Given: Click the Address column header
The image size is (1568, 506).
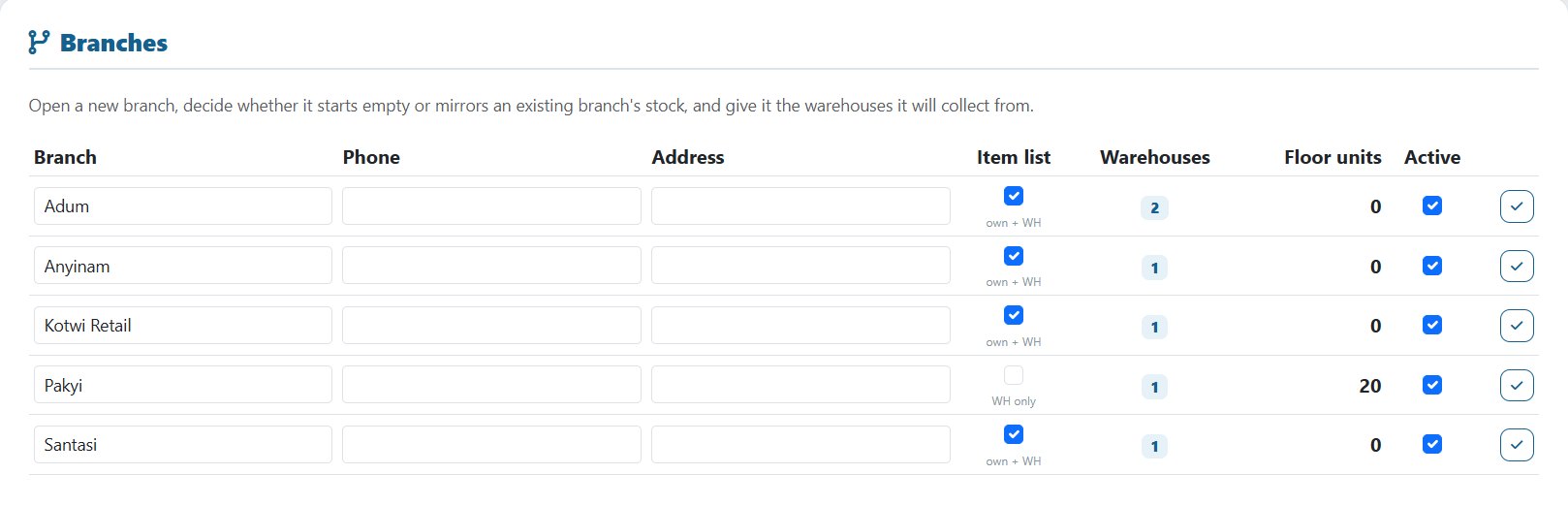Looking at the screenshot, I should tap(688, 157).
